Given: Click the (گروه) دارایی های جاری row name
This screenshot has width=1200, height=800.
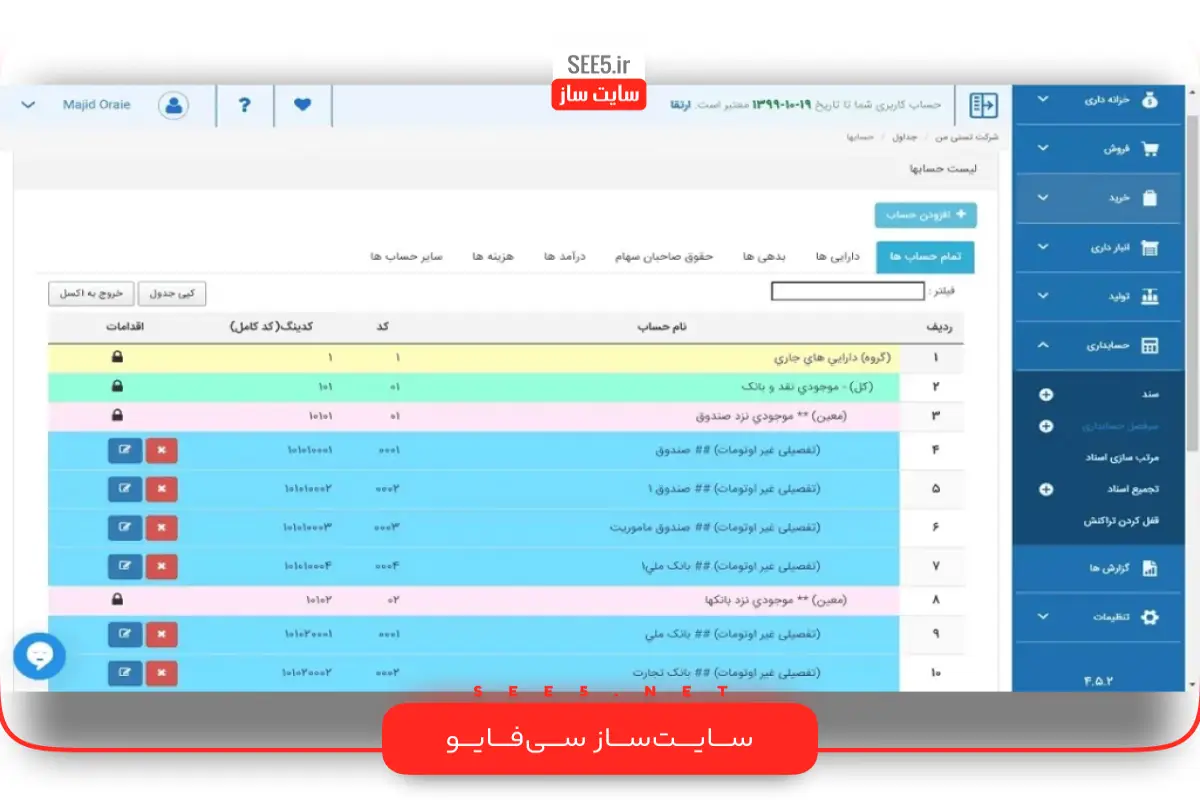Looking at the screenshot, I should point(832,357).
